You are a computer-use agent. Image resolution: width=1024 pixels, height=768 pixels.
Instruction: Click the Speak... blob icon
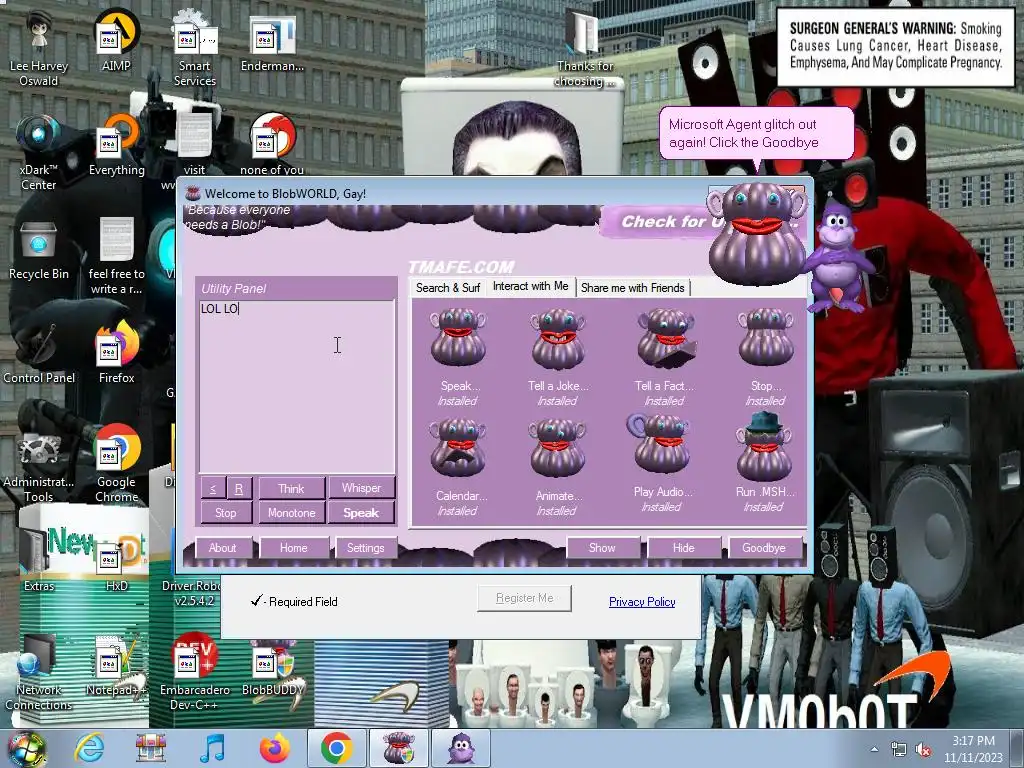tap(458, 337)
